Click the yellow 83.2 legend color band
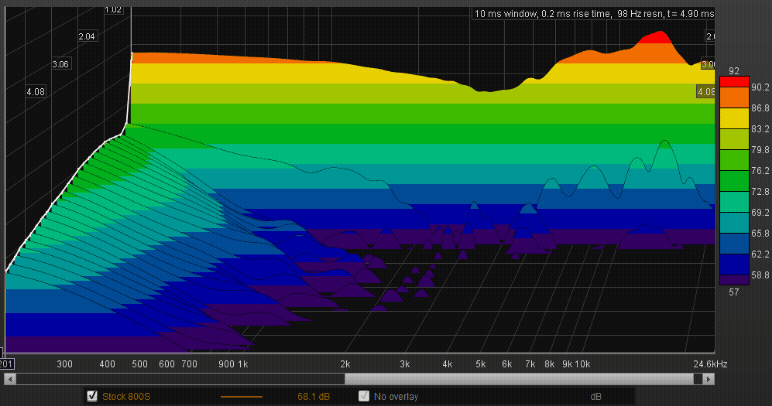This screenshot has height=406, width=772. click(734, 119)
